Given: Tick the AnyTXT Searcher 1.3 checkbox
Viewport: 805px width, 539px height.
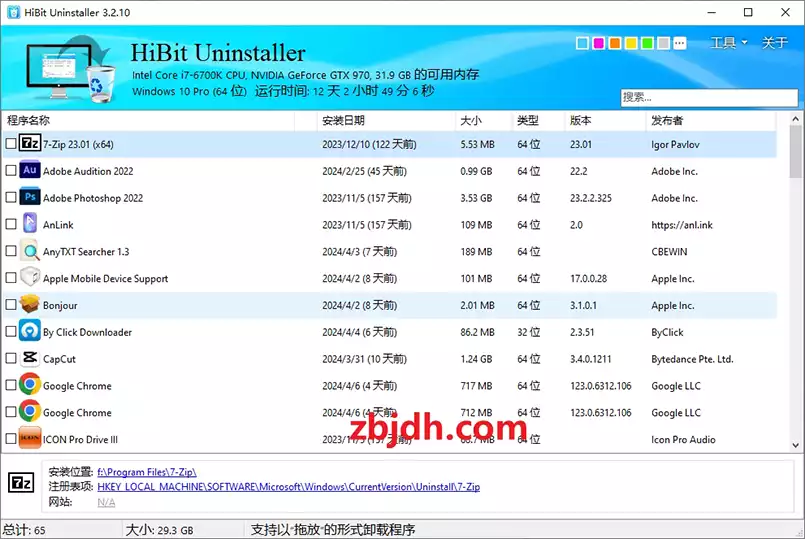Looking at the screenshot, I should pyautogui.click(x=11, y=251).
